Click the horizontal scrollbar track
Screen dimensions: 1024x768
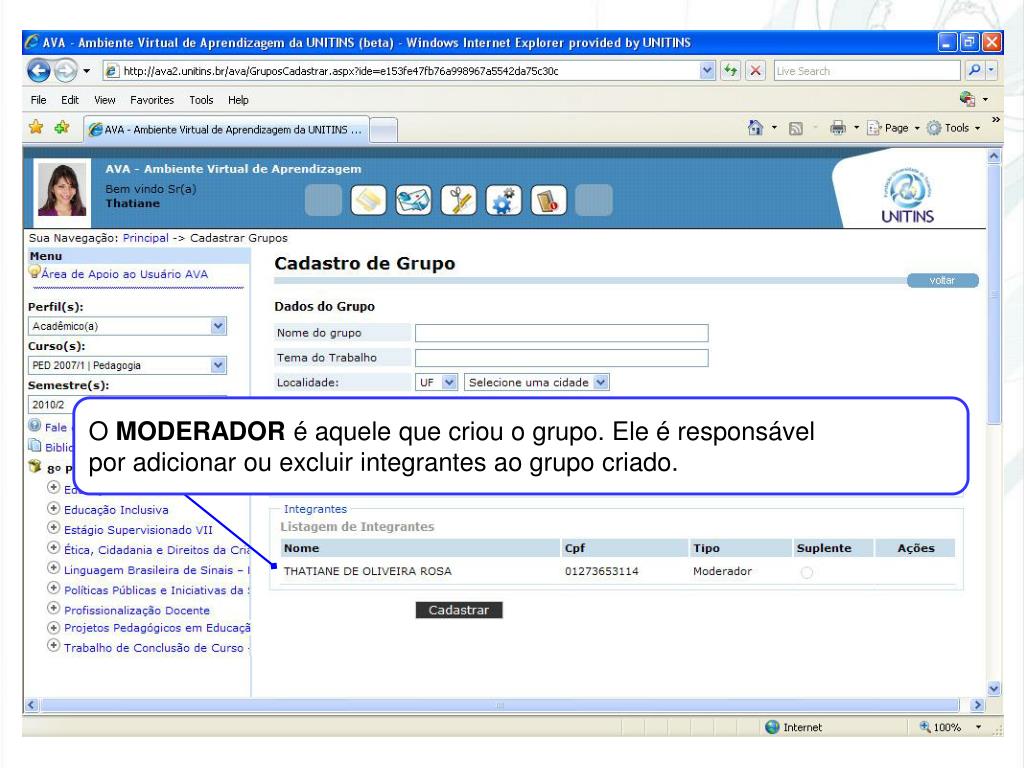[x=500, y=705]
